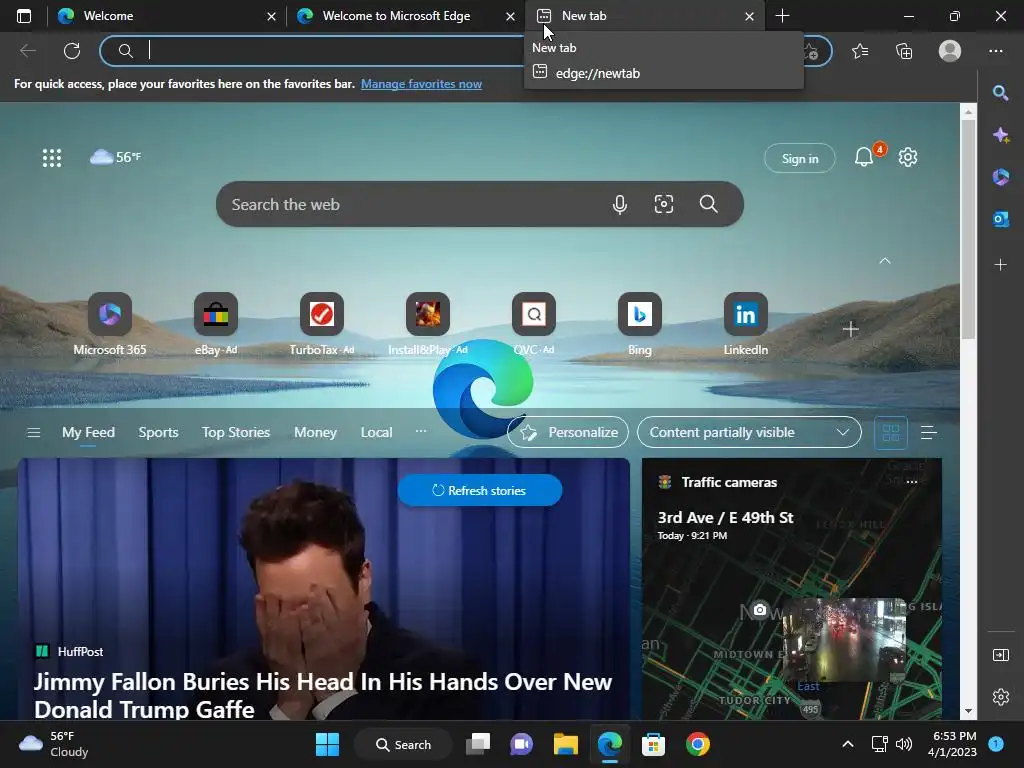The height and width of the screenshot is (768, 1024).
Task: Open File Explorer from taskbar
Action: [x=566, y=744]
